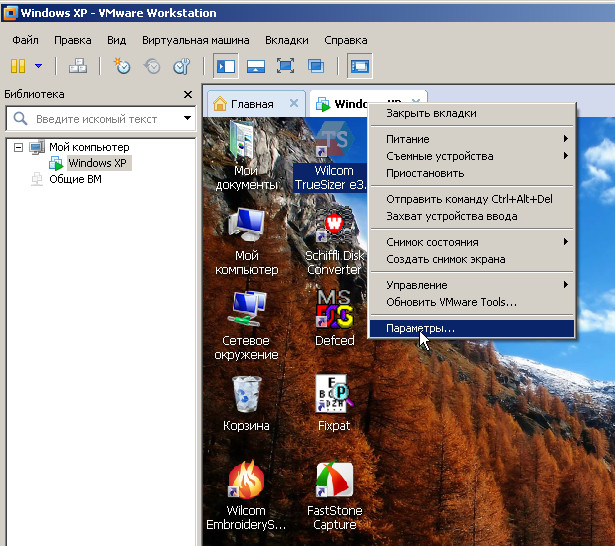This screenshot has height=546, width=615.
Task: Toggle the thumbnail bar view icon
Action: pyautogui.click(x=256, y=66)
